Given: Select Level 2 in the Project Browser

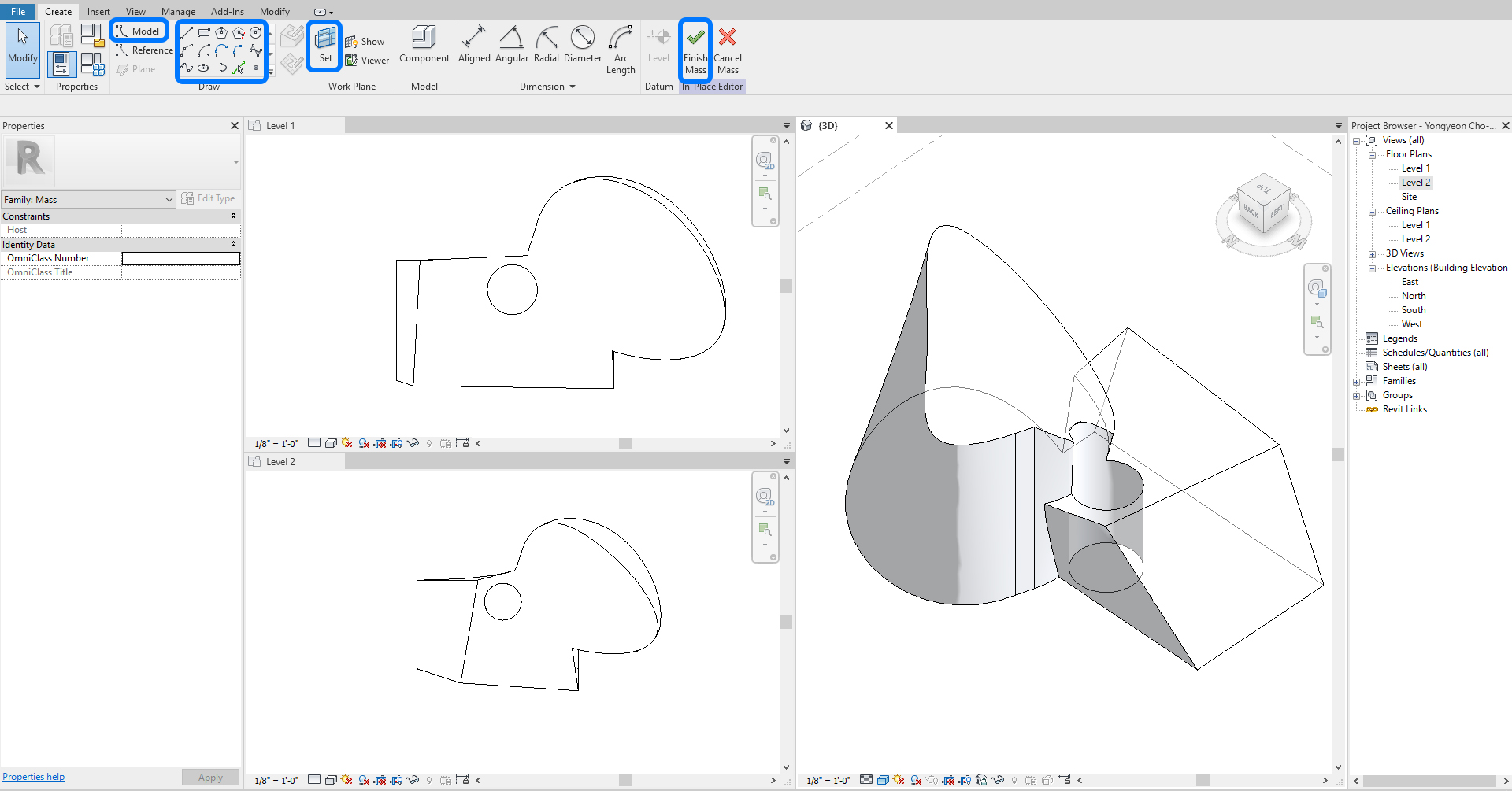Looking at the screenshot, I should coord(1416,183).
